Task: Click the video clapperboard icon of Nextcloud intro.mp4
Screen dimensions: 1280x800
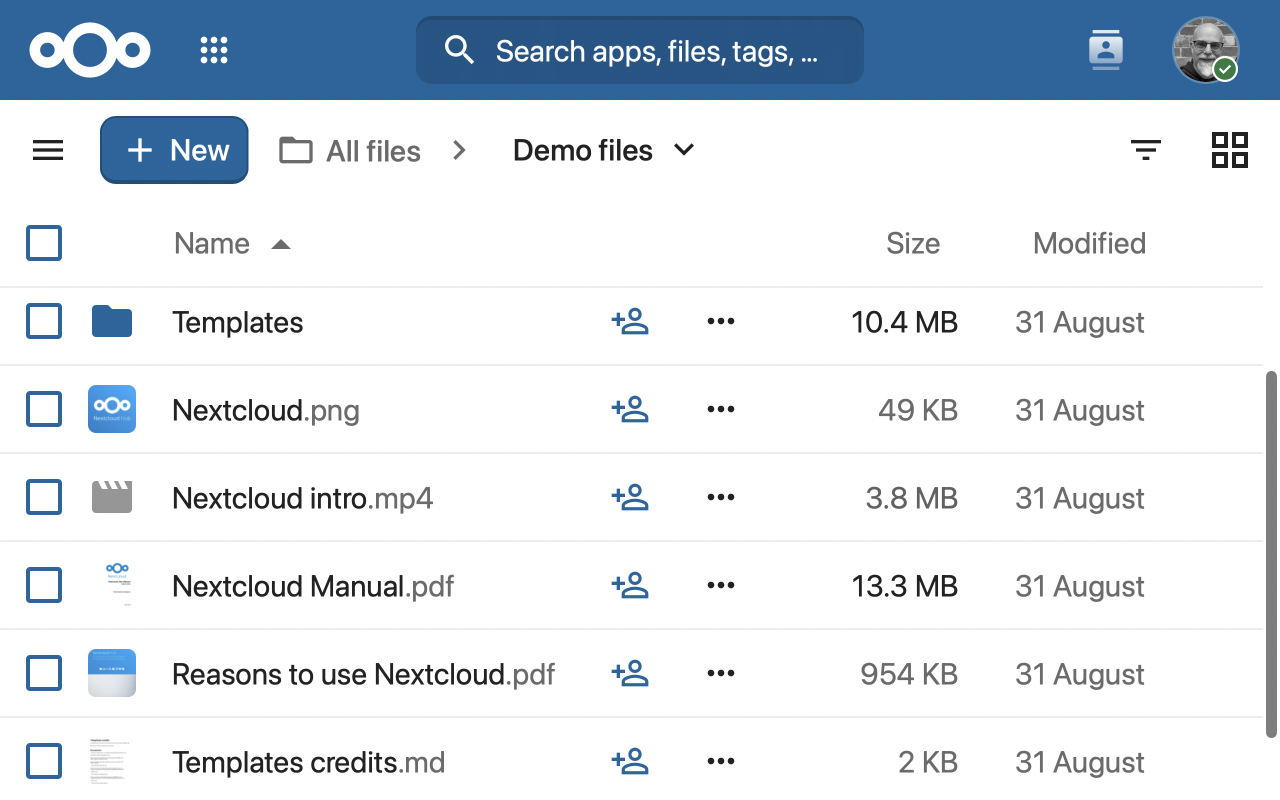Action: click(112, 497)
